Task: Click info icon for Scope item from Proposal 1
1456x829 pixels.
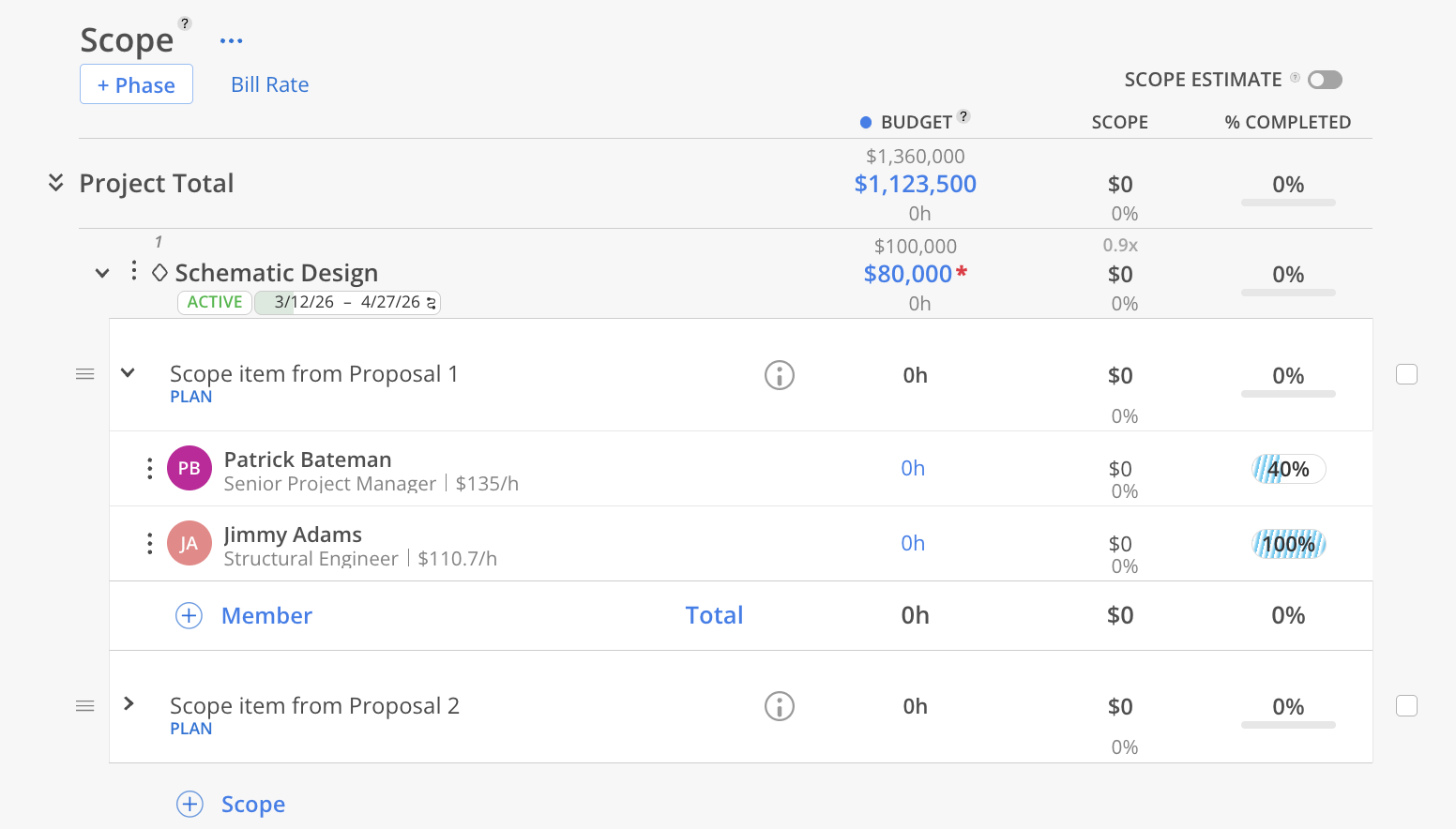Action: point(779,375)
